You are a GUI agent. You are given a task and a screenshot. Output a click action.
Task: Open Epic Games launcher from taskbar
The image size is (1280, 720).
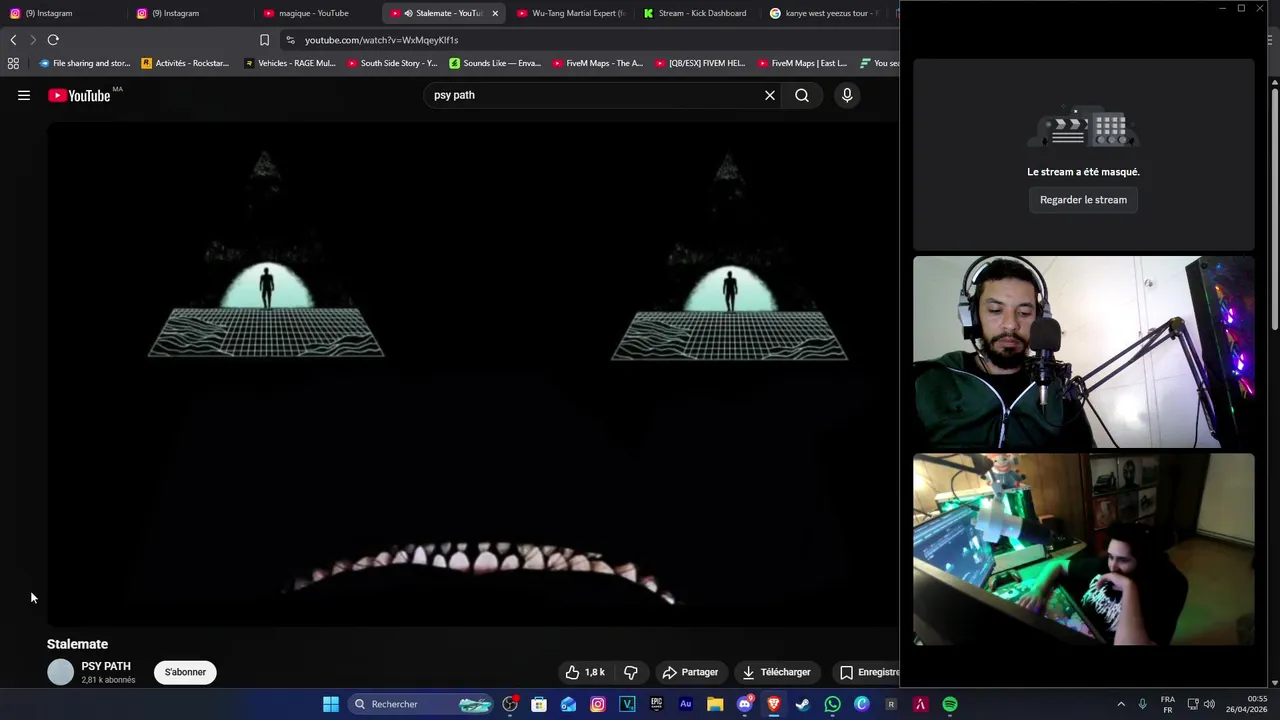click(x=656, y=704)
